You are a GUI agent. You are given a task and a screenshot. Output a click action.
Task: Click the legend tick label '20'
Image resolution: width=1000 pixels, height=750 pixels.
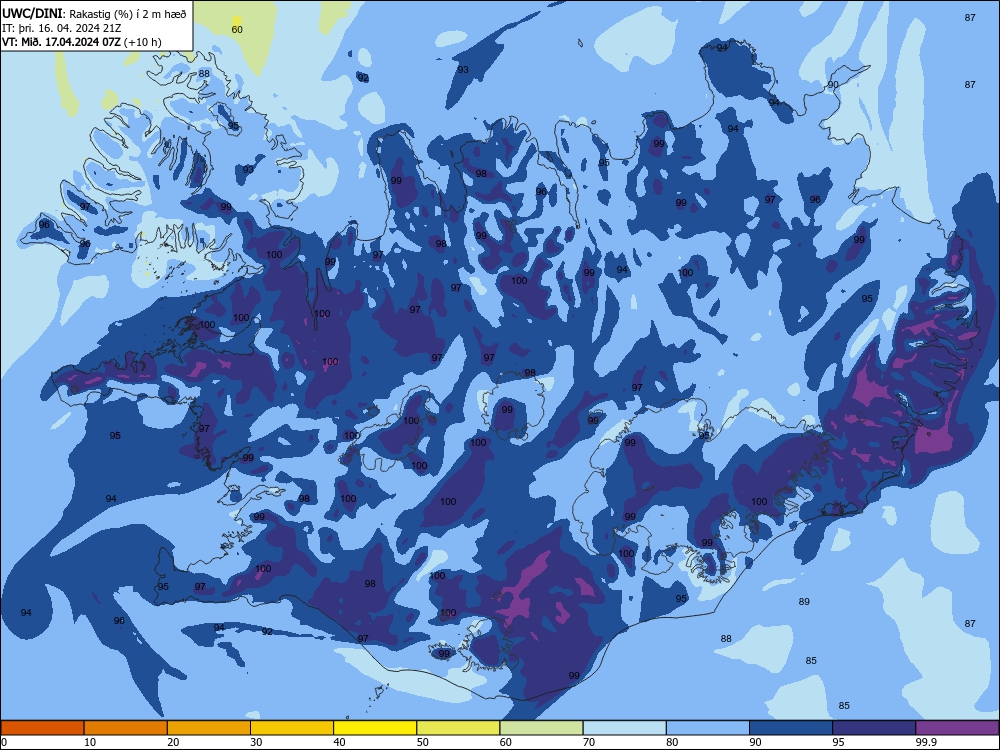point(173,742)
